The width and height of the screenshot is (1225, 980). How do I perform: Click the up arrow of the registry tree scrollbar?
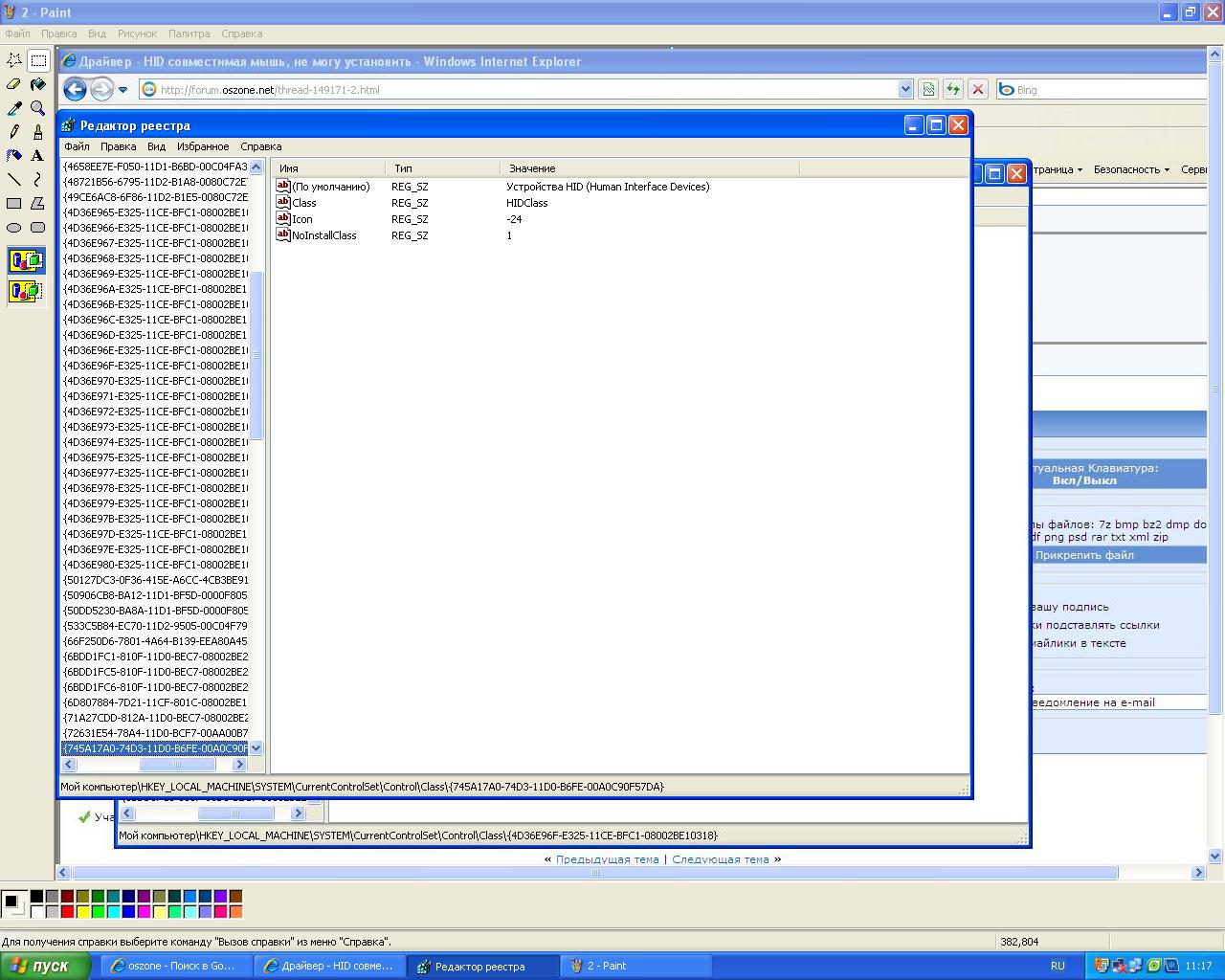point(256,167)
